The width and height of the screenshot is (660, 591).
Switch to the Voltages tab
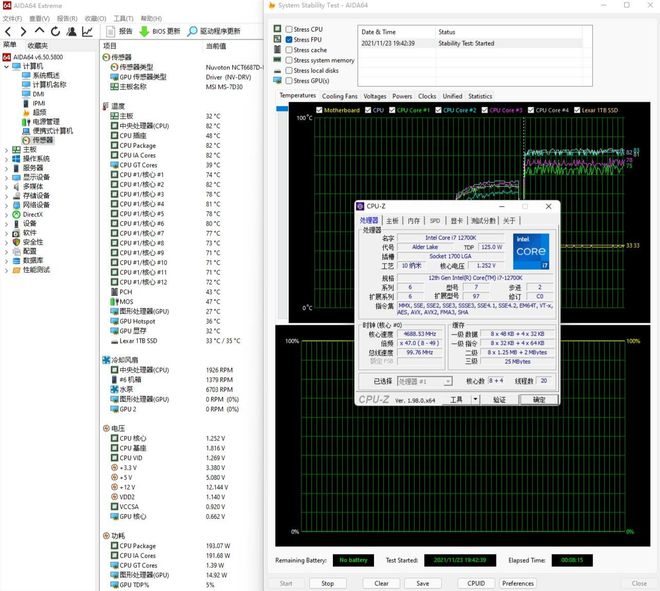click(375, 96)
